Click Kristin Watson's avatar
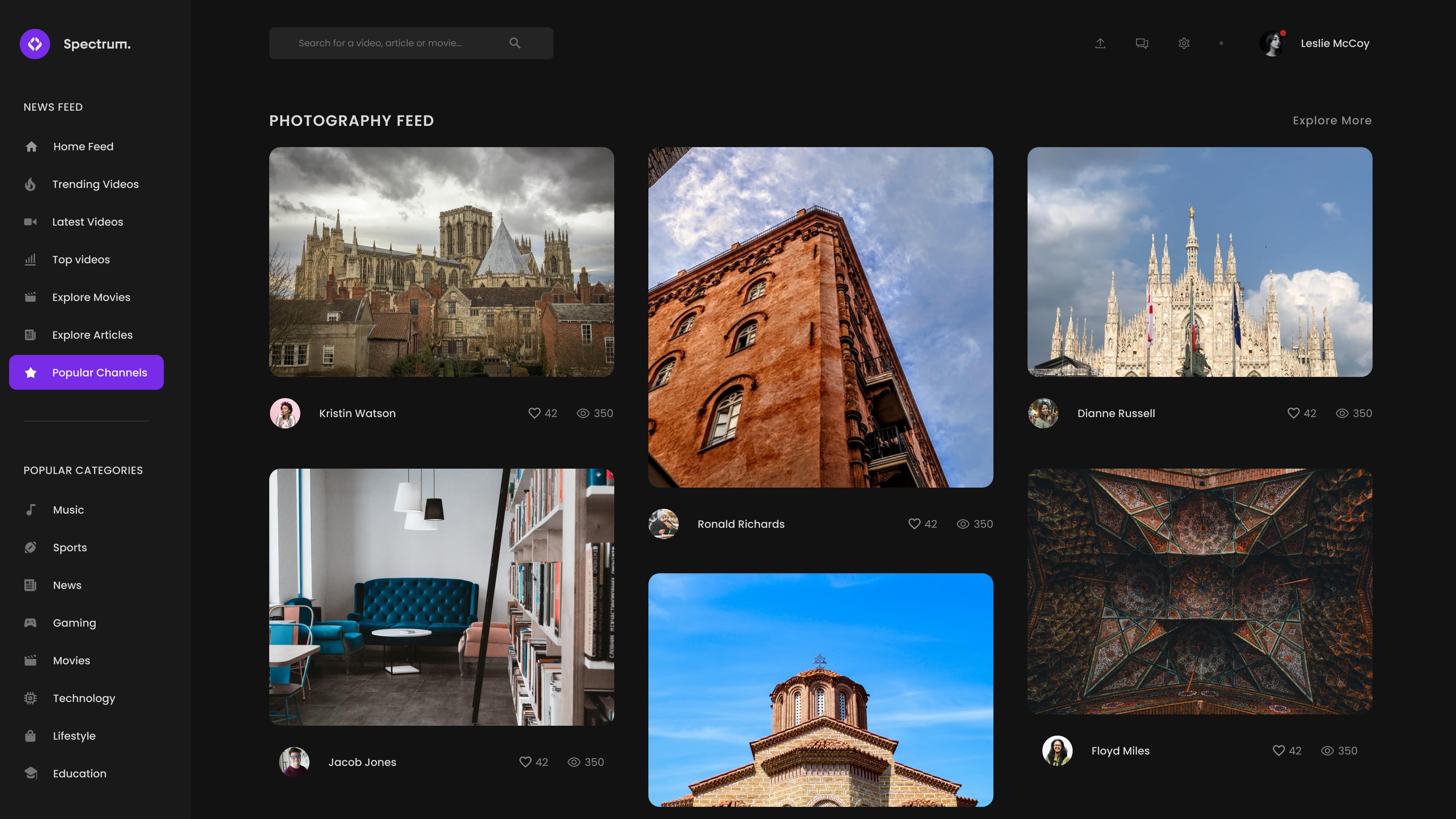The height and width of the screenshot is (819, 1456). tap(285, 413)
